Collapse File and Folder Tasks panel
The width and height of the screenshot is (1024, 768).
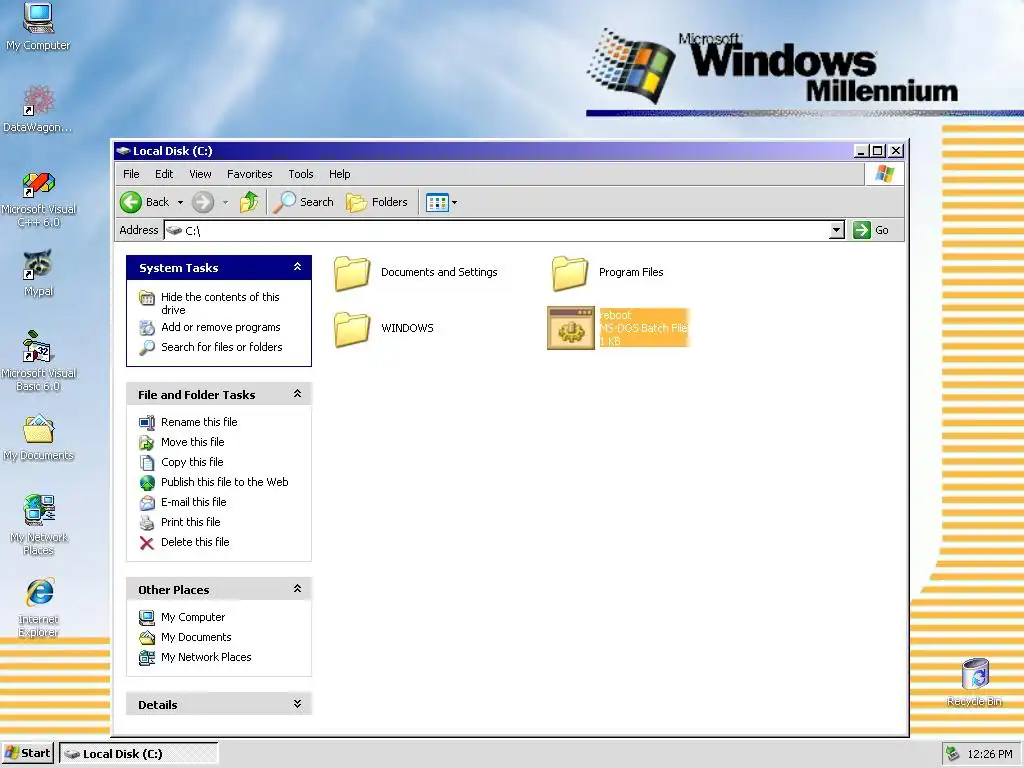[297, 394]
